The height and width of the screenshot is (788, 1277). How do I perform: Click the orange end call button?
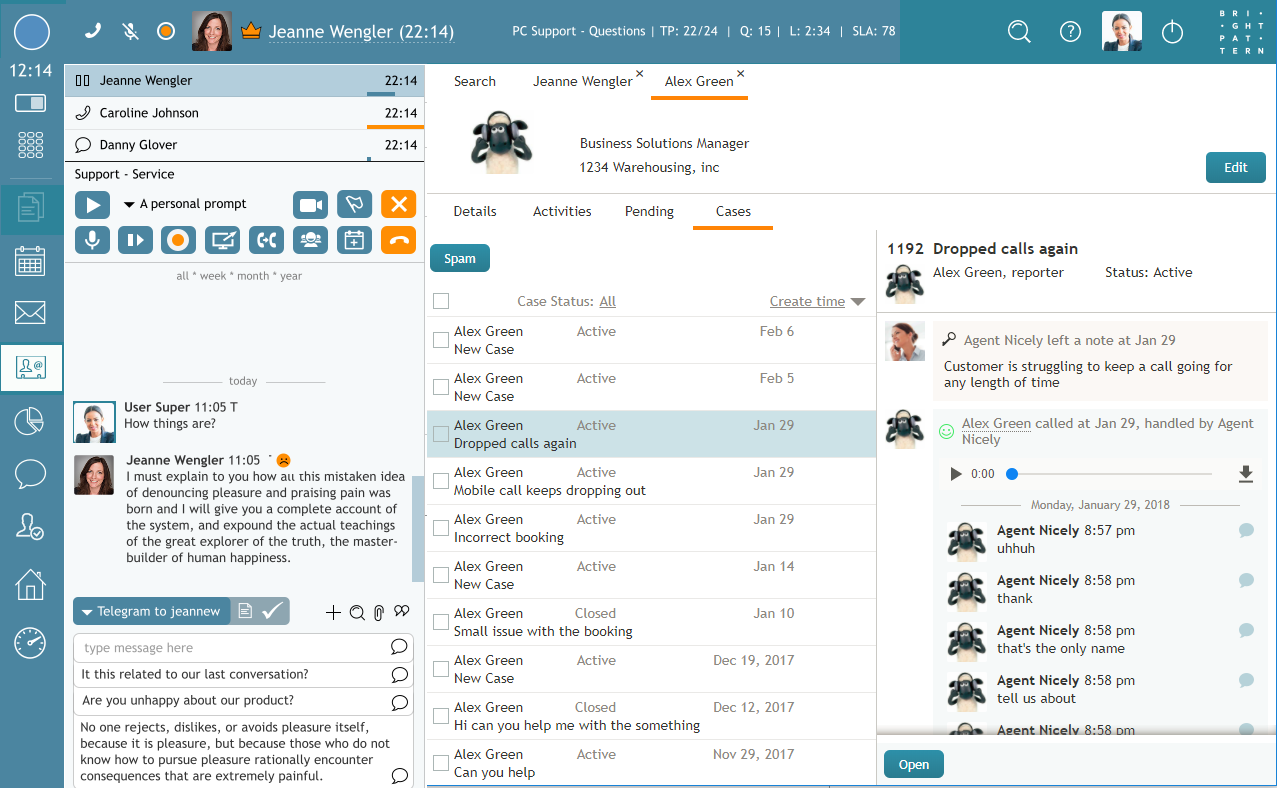tap(398, 240)
